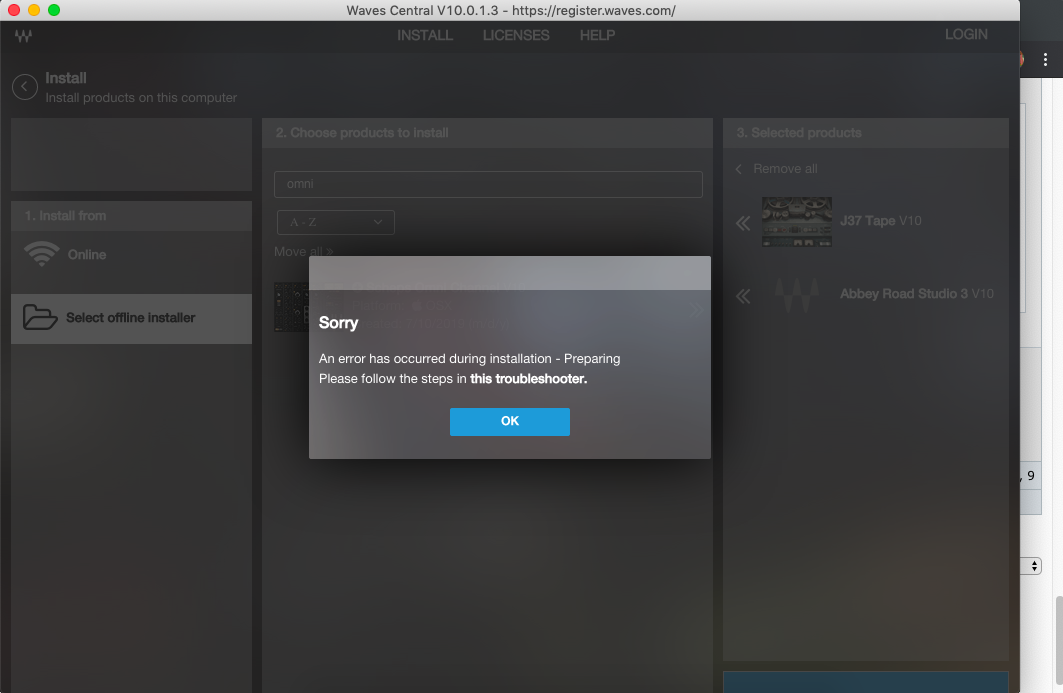Open the "this troubleshooter" link
Viewport: 1063px width, 693px height.
(528, 379)
